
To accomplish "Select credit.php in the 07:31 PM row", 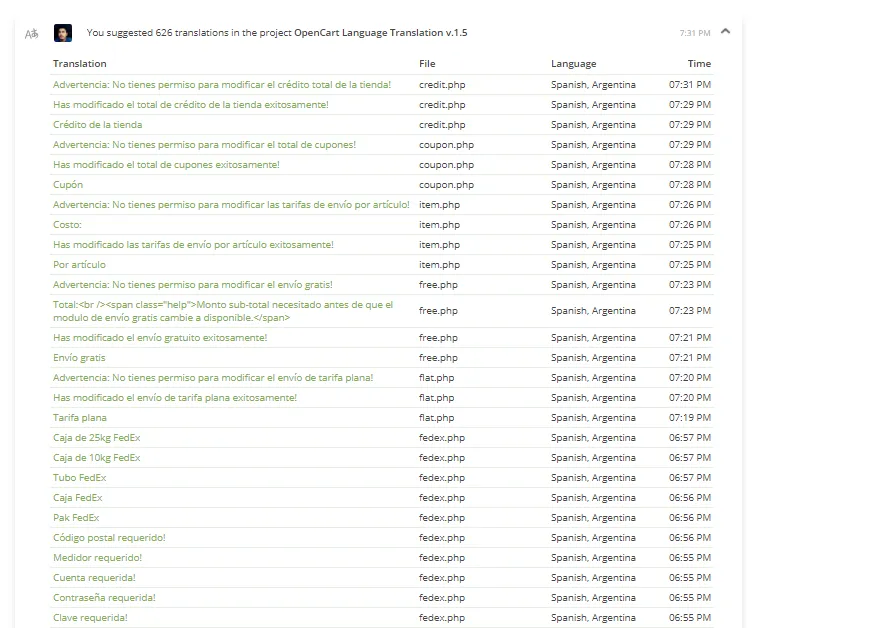I will point(442,84).
